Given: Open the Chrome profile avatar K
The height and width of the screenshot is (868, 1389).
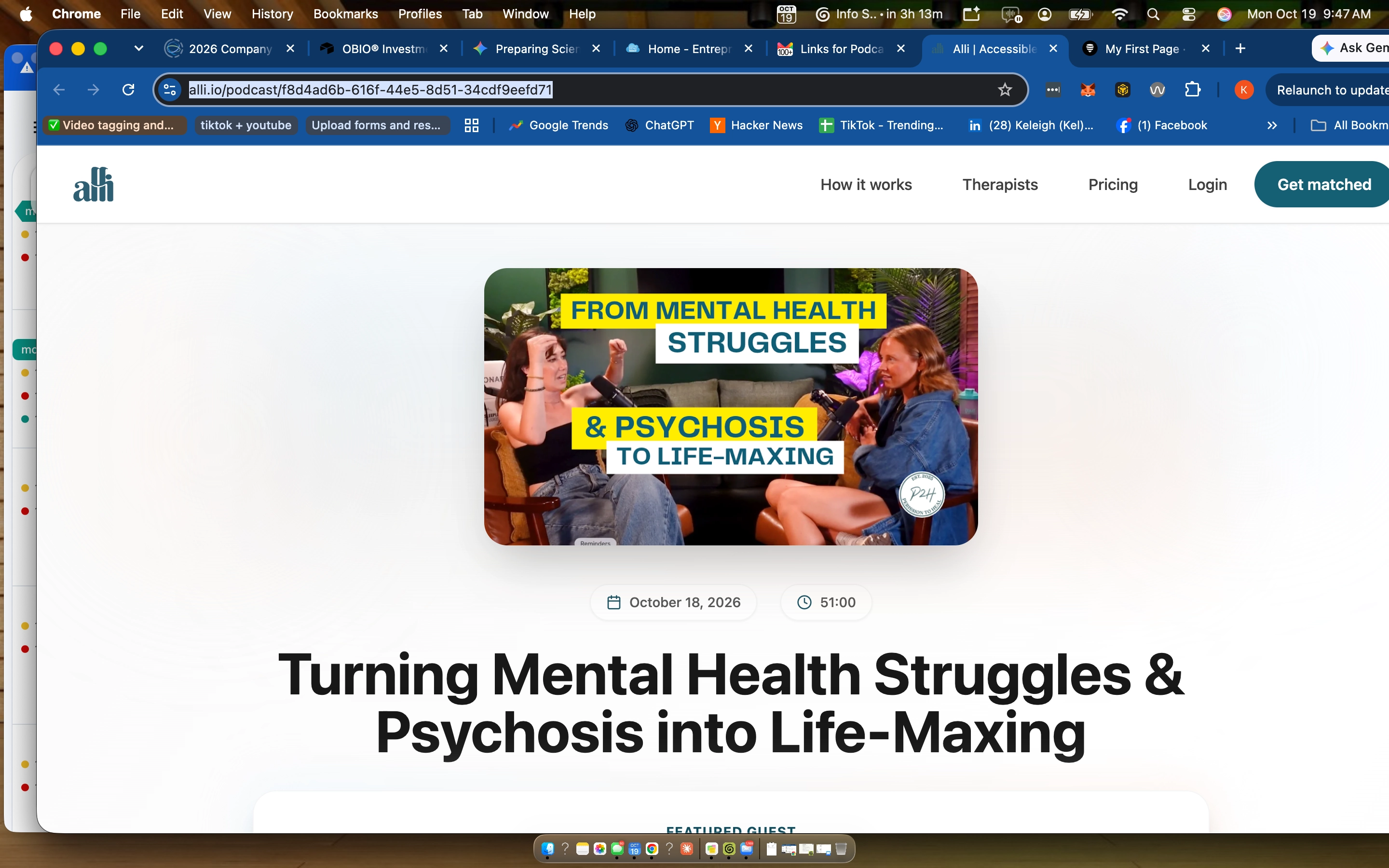Looking at the screenshot, I should tap(1244, 90).
